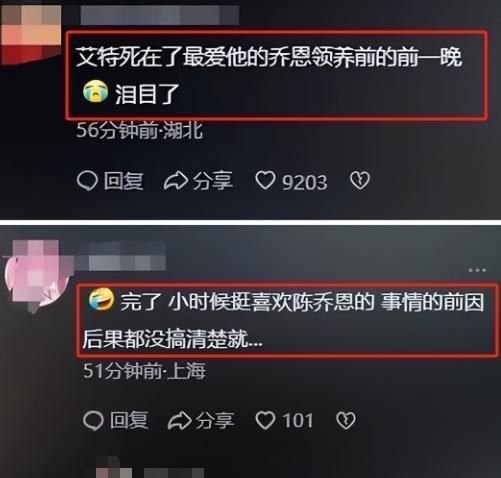The image size is (501, 478).
Task: Click the 回复 label on first comment
Action: pos(124,181)
